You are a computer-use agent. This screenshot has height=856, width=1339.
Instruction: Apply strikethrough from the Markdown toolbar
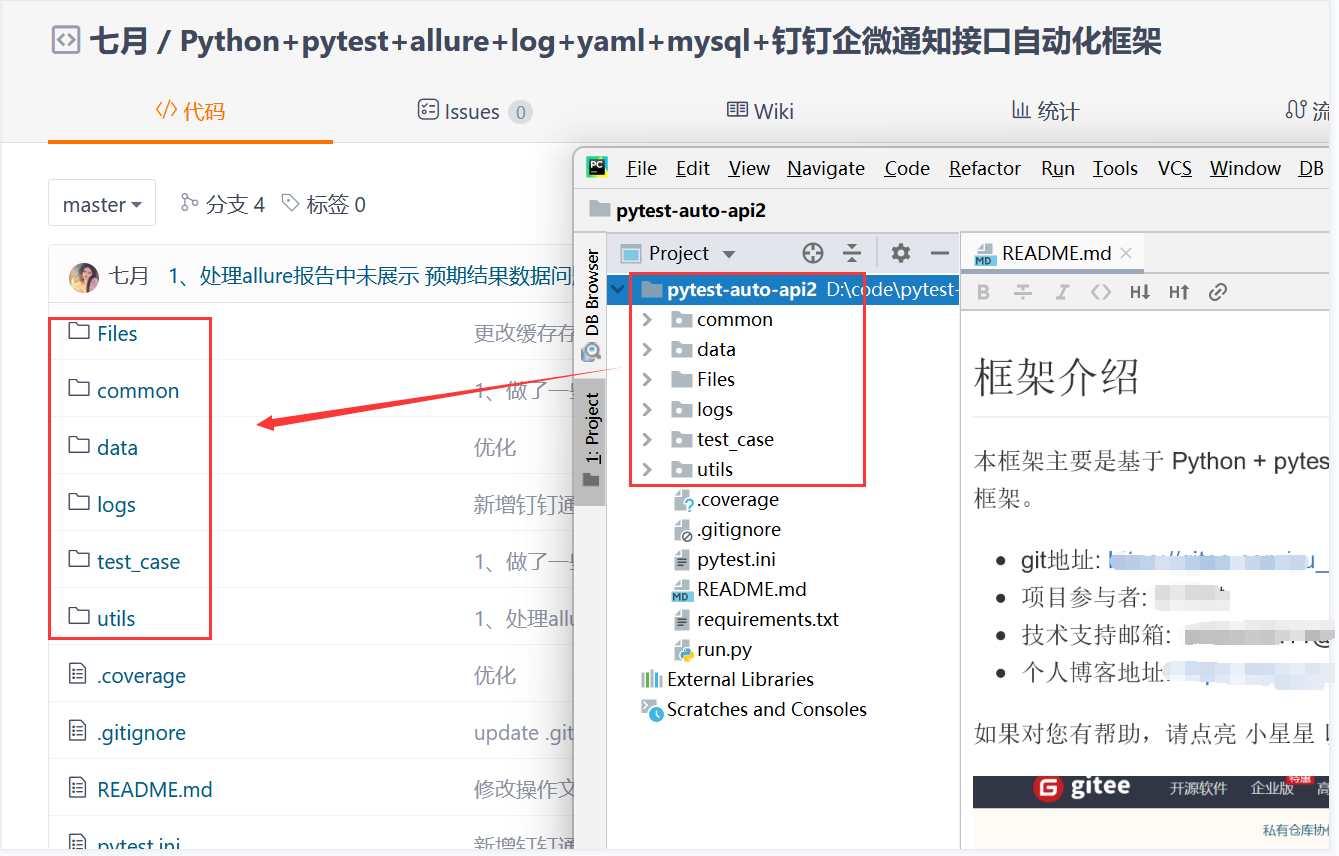click(1021, 291)
